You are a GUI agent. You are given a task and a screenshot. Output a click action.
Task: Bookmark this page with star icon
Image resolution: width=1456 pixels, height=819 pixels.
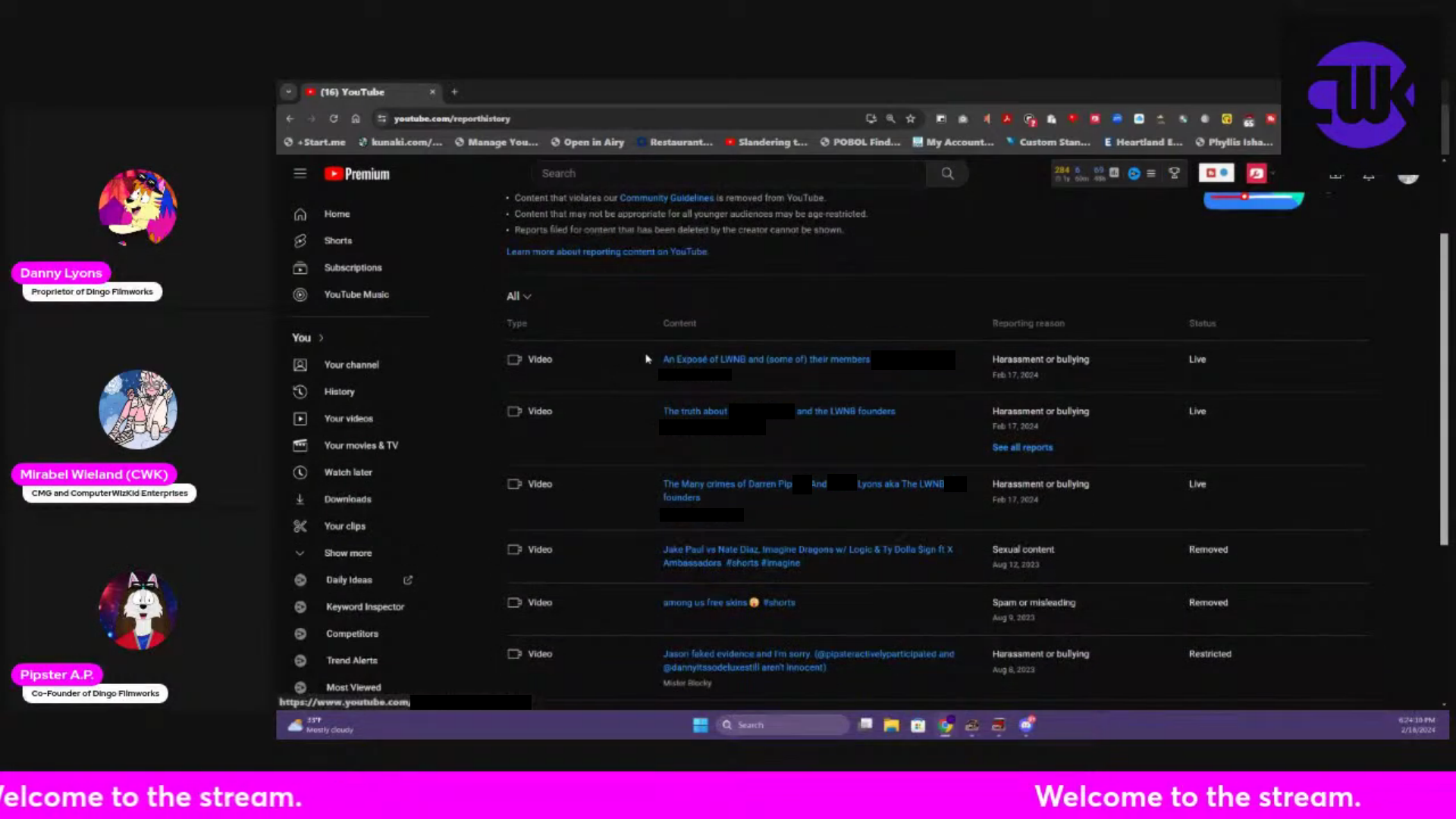tap(911, 119)
